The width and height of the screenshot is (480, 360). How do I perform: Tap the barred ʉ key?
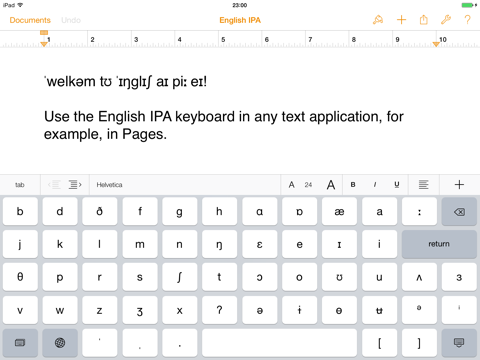[x=379, y=310]
